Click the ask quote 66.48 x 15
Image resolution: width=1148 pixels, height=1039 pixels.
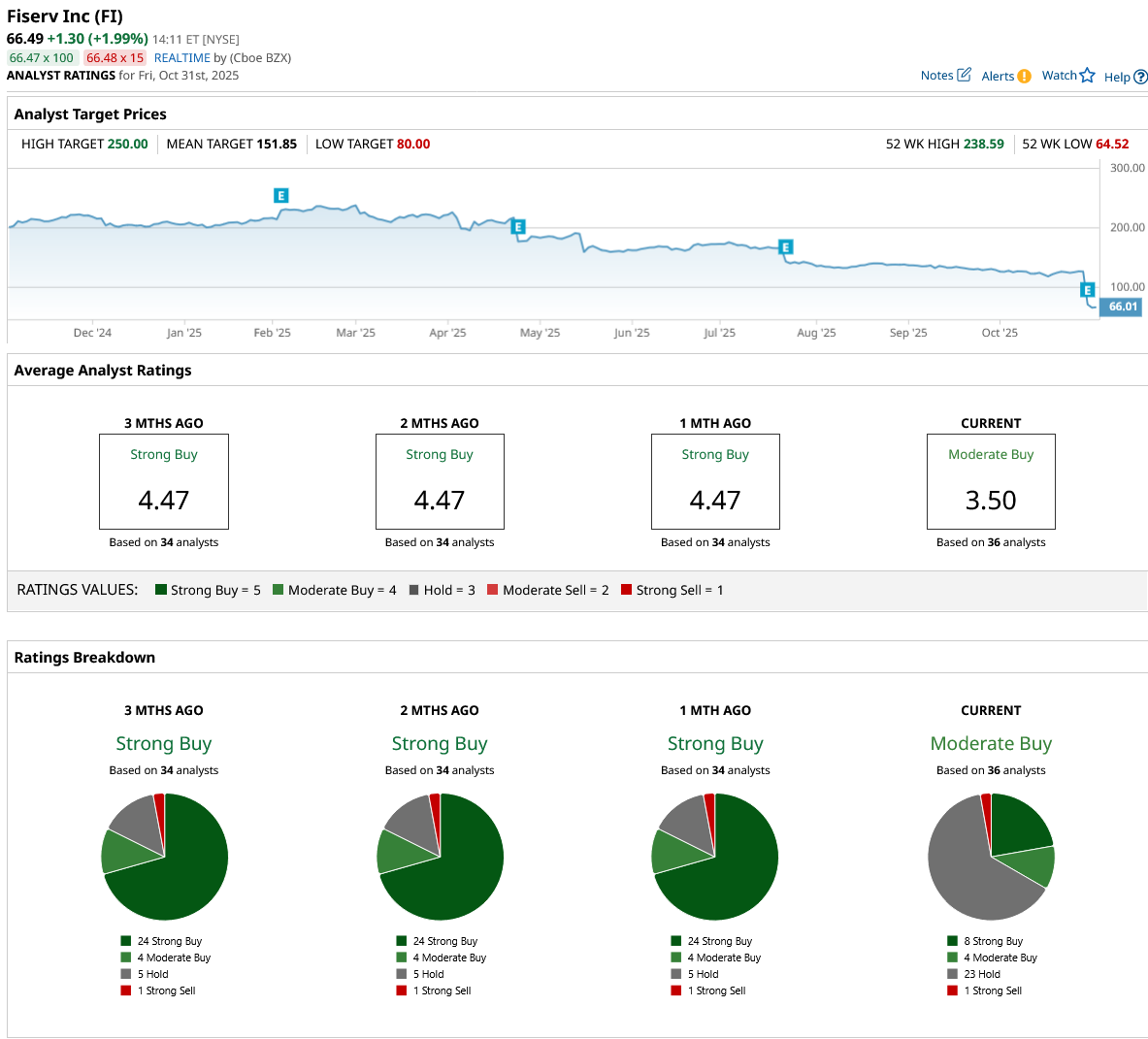(115, 58)
